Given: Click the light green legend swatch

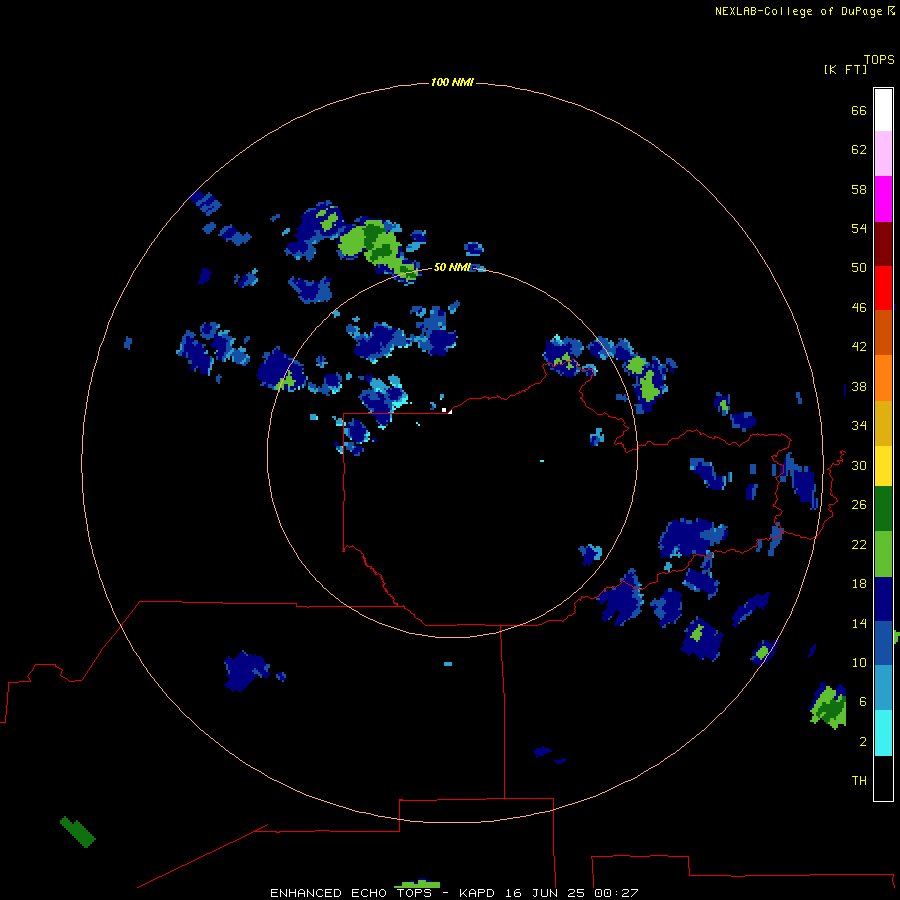Looking at the screenshot, I should 883,554.
